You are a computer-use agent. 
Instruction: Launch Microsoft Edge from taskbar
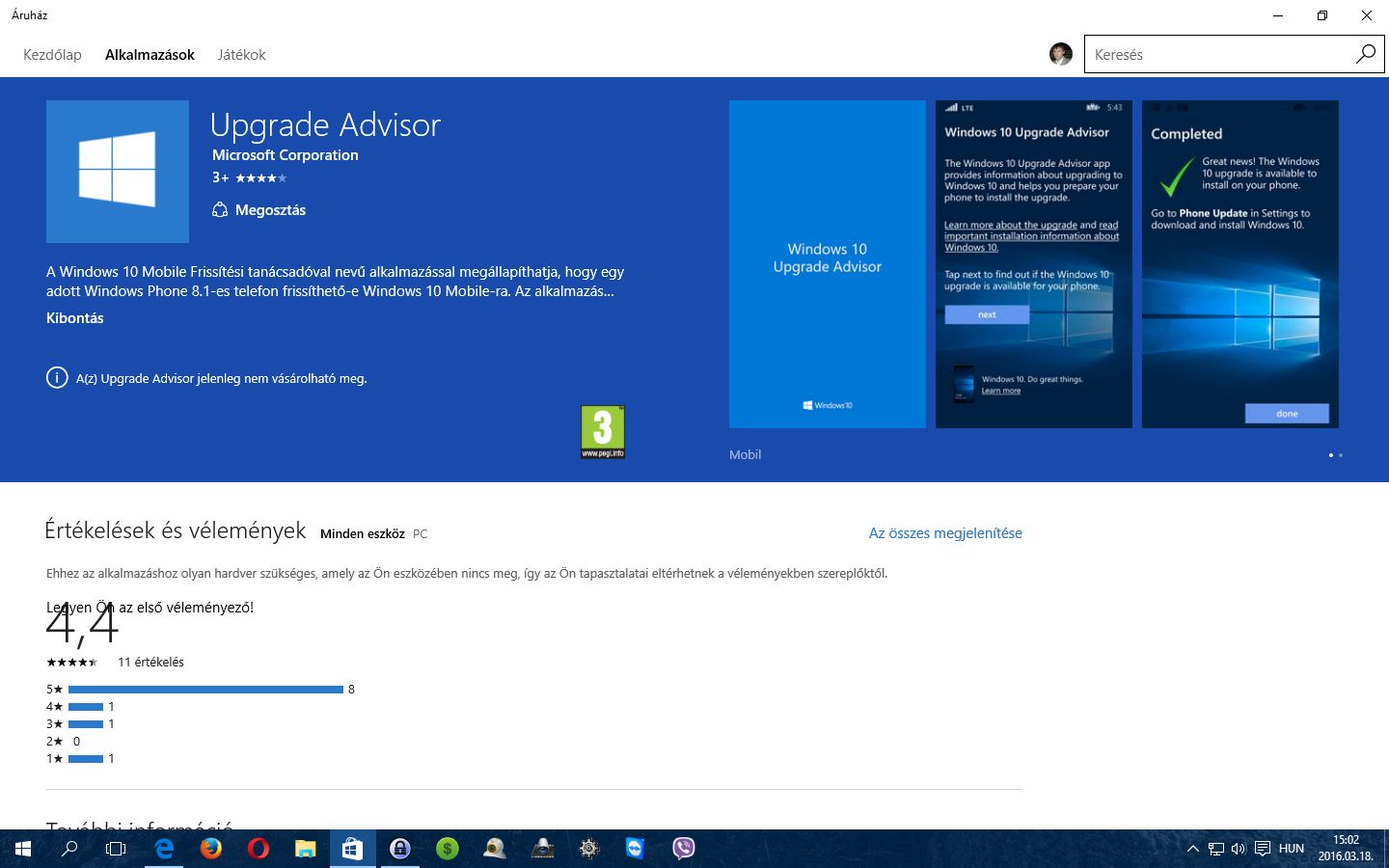click(x=164, y=849)
